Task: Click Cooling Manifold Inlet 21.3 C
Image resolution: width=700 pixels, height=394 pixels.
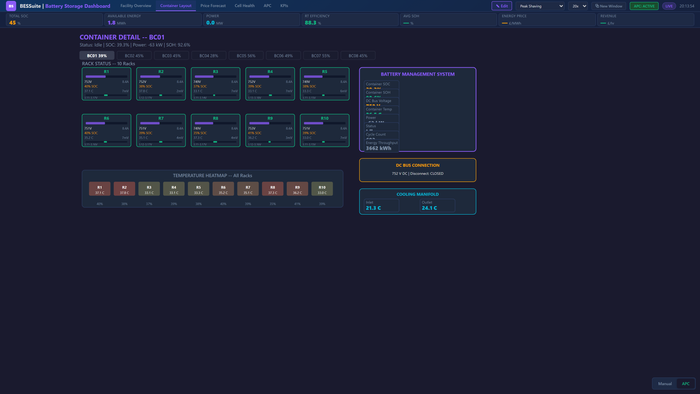Action: click(x=381, y=205)
